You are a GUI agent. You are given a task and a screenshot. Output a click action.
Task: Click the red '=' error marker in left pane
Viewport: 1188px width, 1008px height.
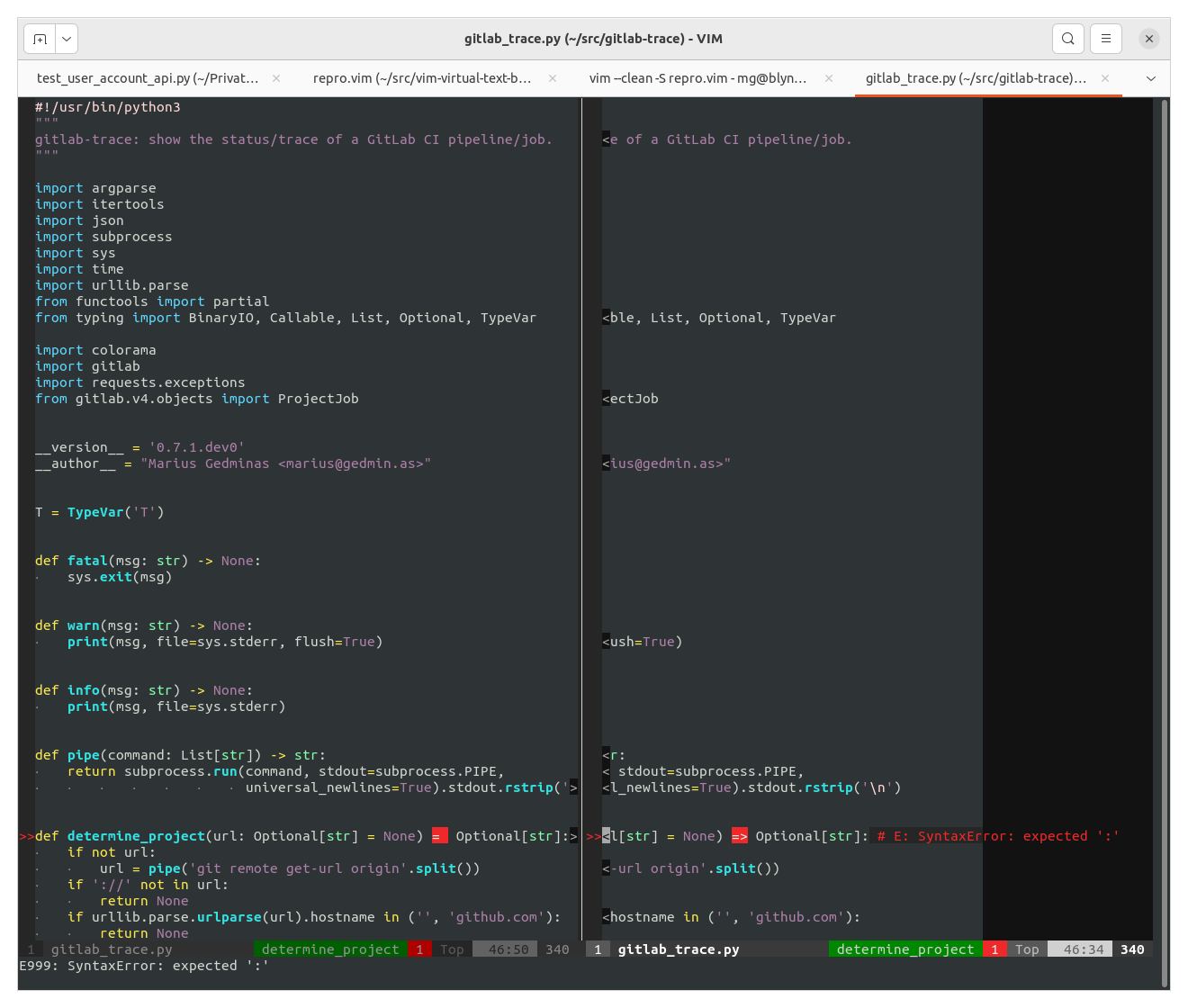(439, 836)
